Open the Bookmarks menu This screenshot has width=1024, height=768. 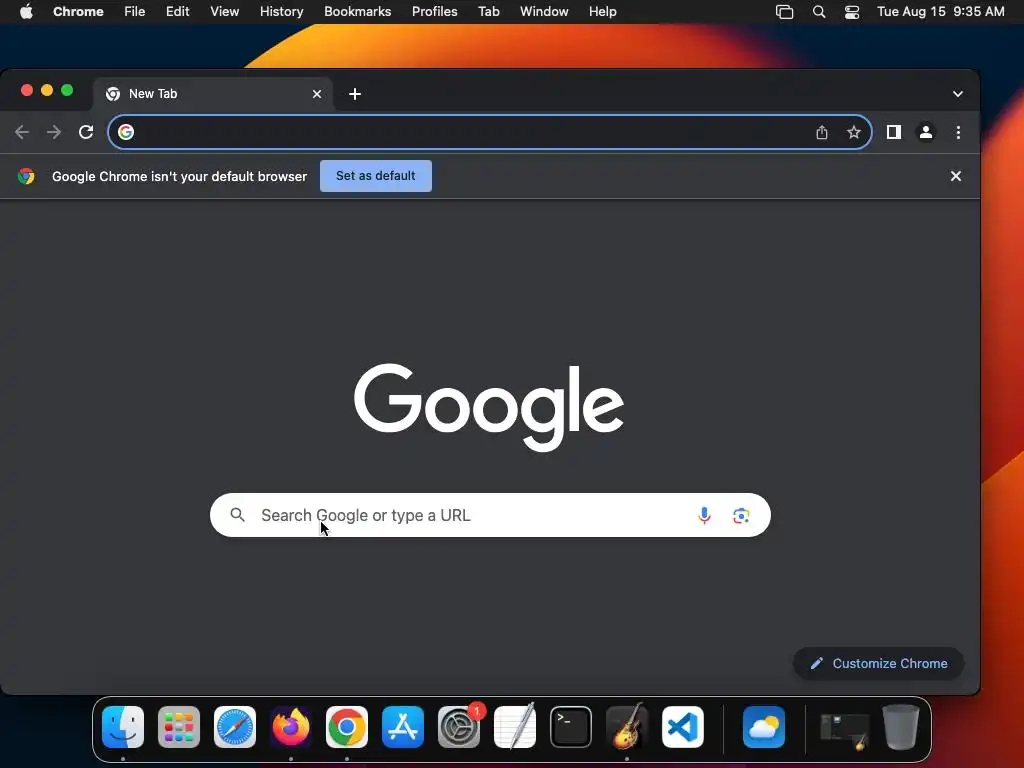click(x=357, y=12)
